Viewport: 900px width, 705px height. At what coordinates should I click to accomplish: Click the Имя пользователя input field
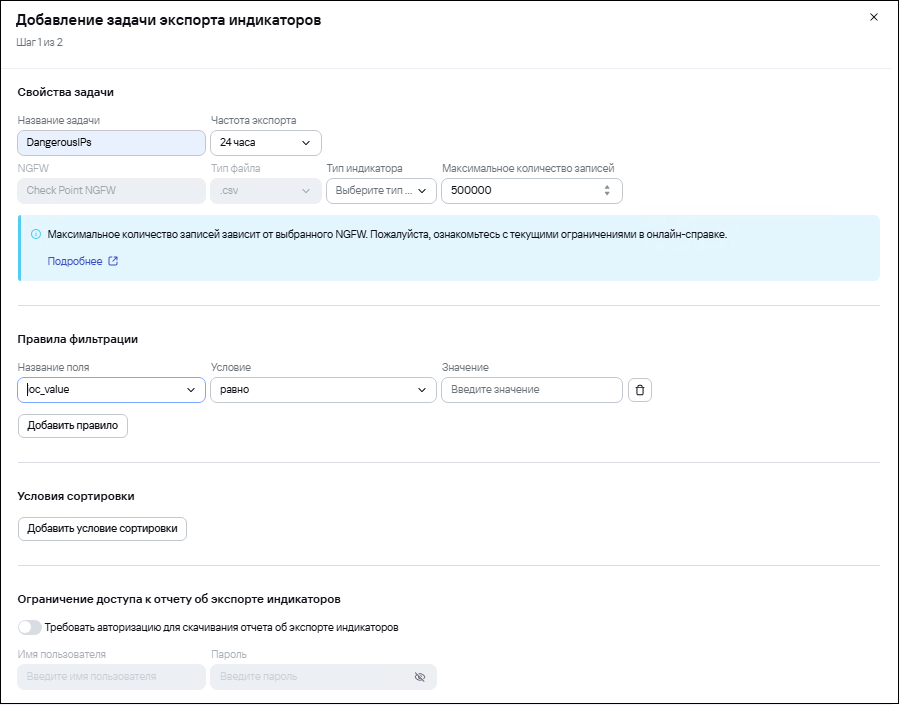point(111,677)
